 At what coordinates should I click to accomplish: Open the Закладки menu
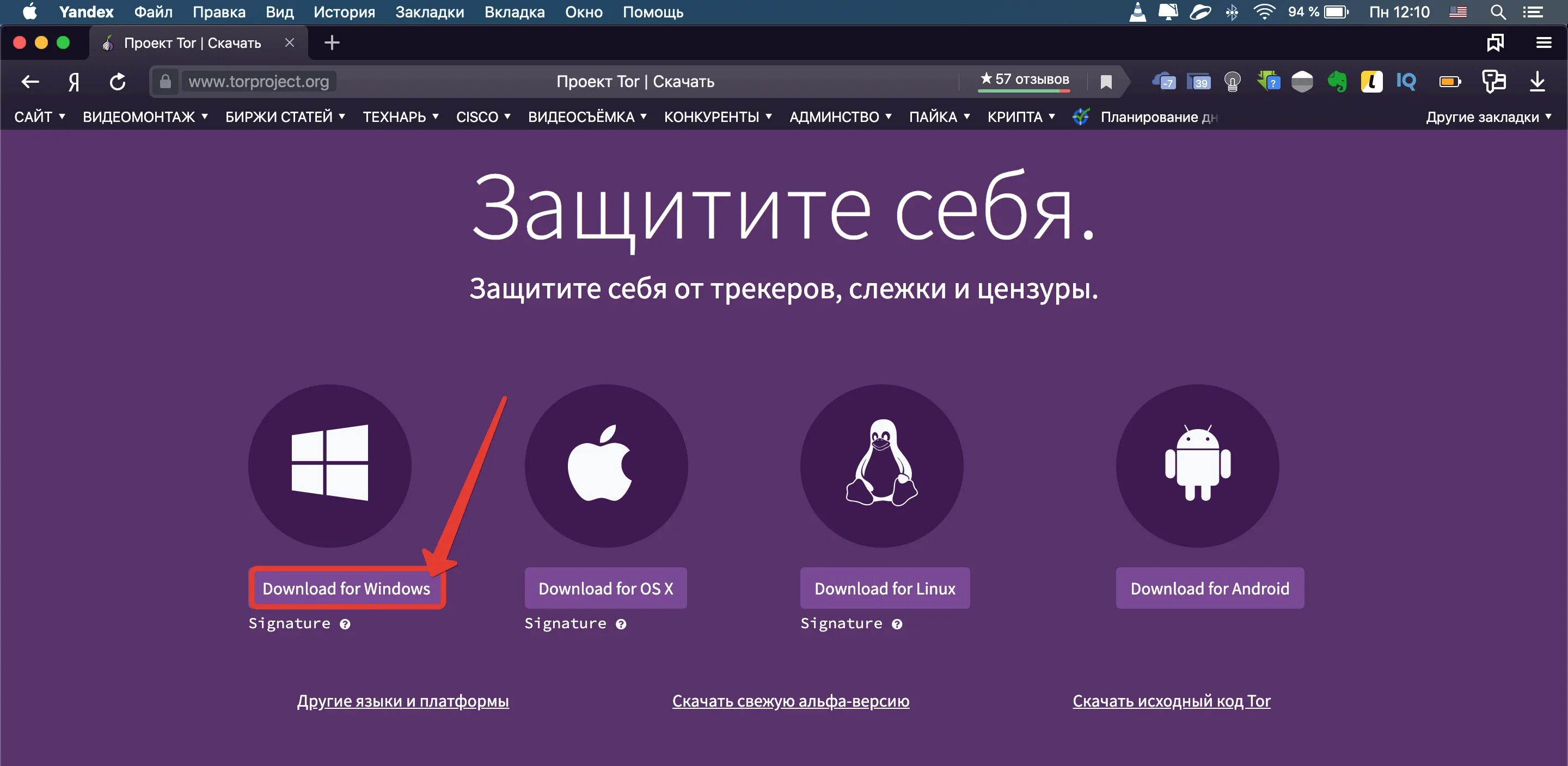tap(430, 12)
